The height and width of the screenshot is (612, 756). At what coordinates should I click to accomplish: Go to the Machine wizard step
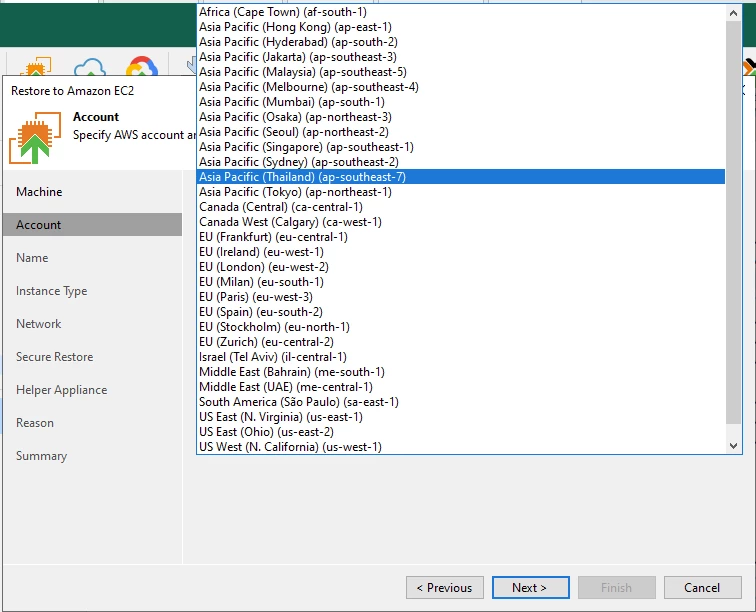(93, 192)
